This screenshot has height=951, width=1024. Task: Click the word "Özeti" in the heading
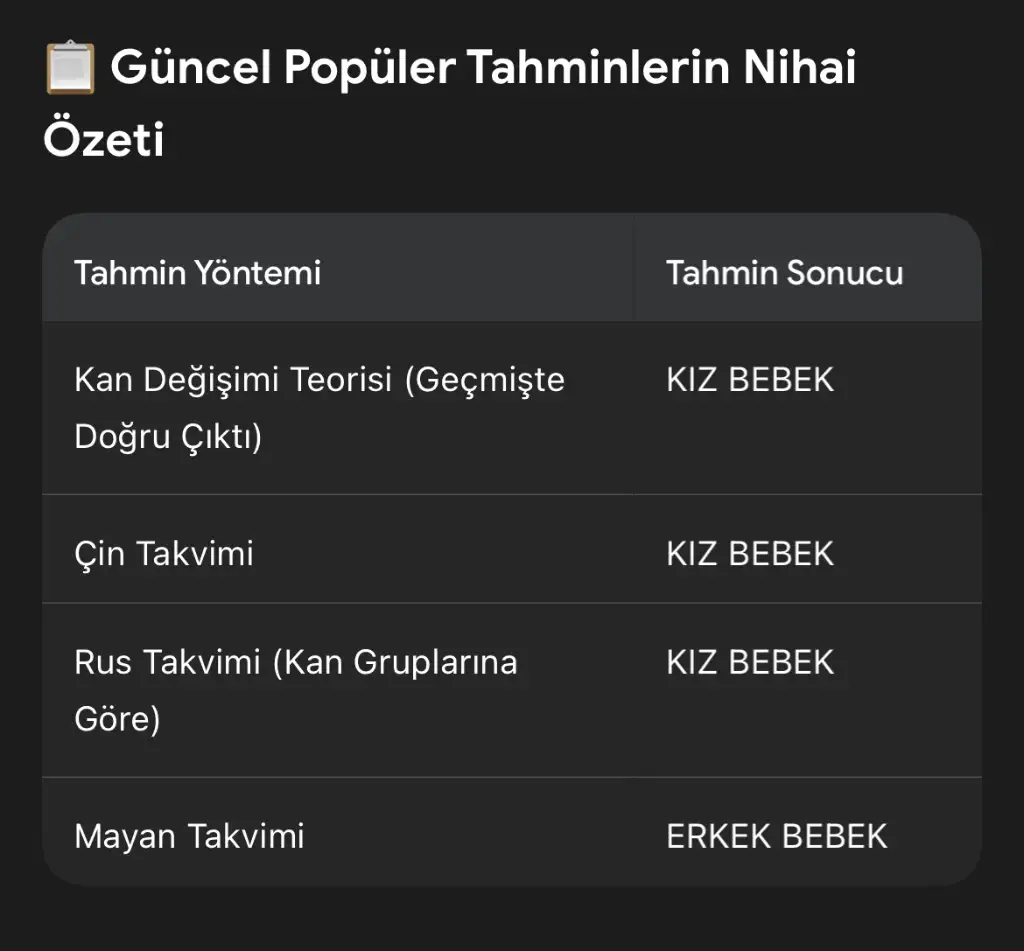coord(103,140)
